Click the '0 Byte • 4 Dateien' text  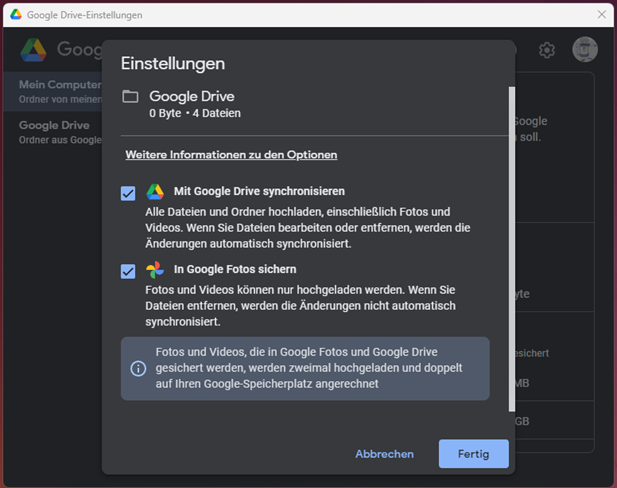pos(195,113)
